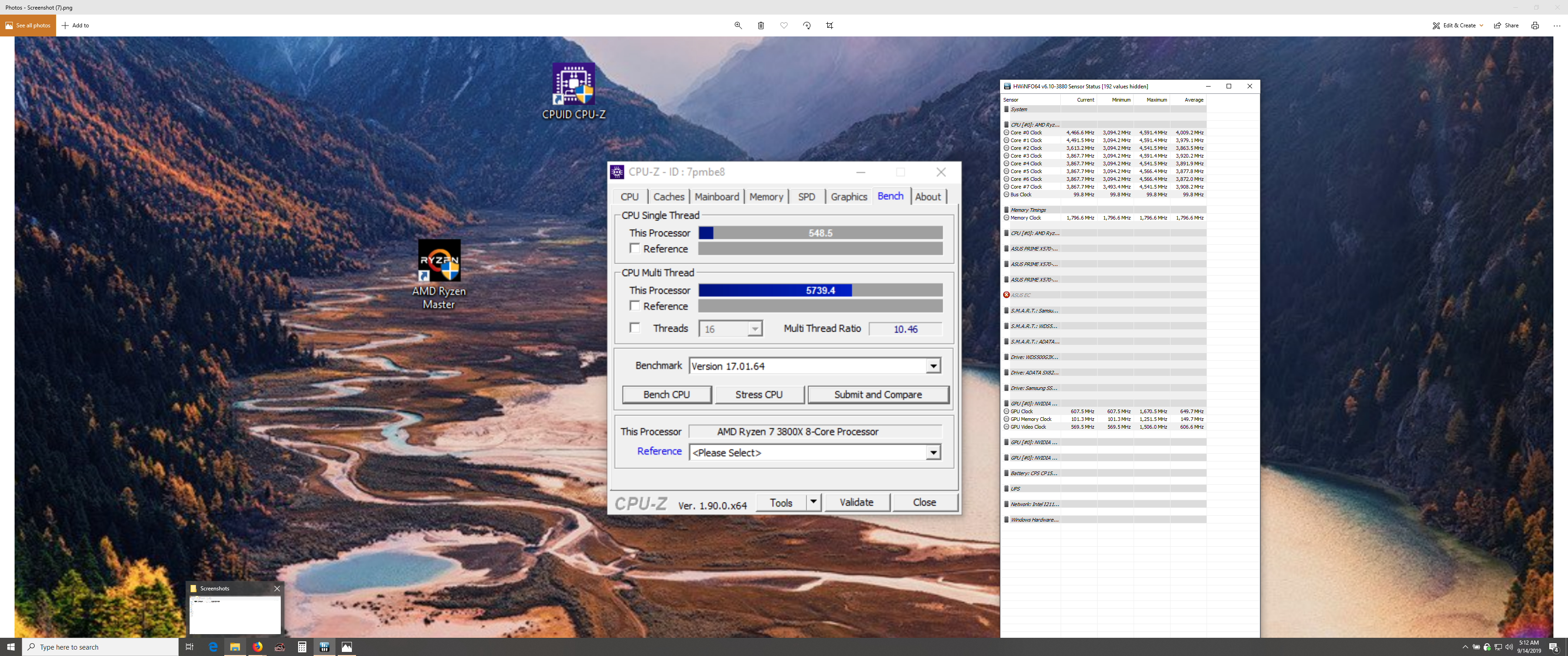This screenshot has height=656, width=1568.
Task: Open GPU Tweak icon in the taskbar
Action: click(x=279, y=647)
